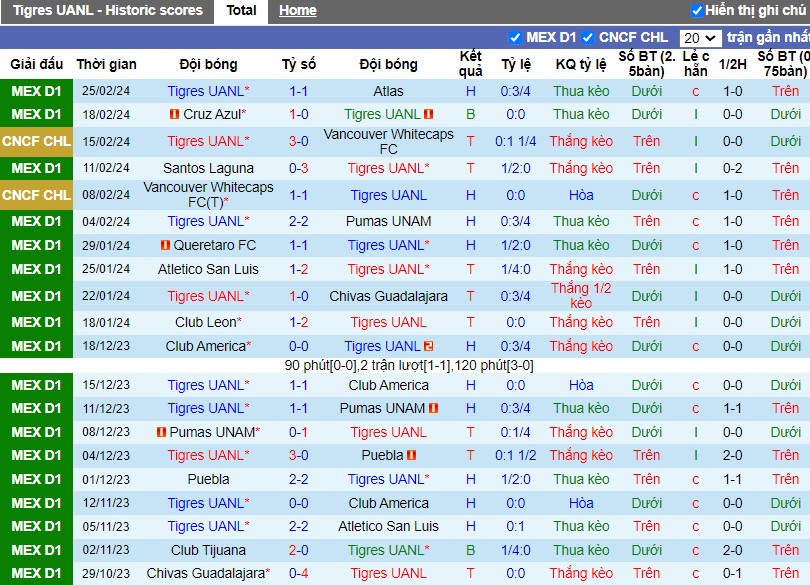Click Chivas Guadalajara in the 29/10/23 row
The height and width of the screenshot is (585, 810).
(208, 573)
